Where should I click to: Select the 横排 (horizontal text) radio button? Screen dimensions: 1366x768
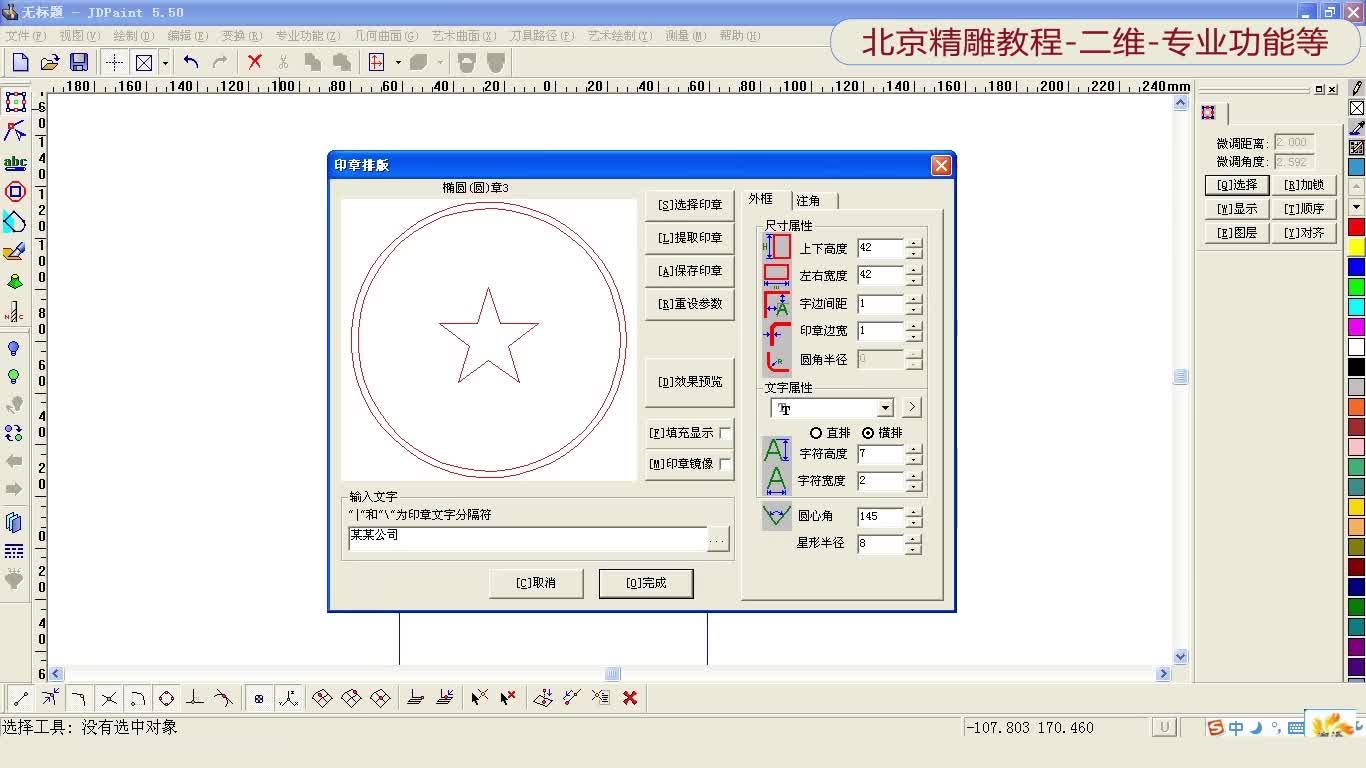[871, 432]
